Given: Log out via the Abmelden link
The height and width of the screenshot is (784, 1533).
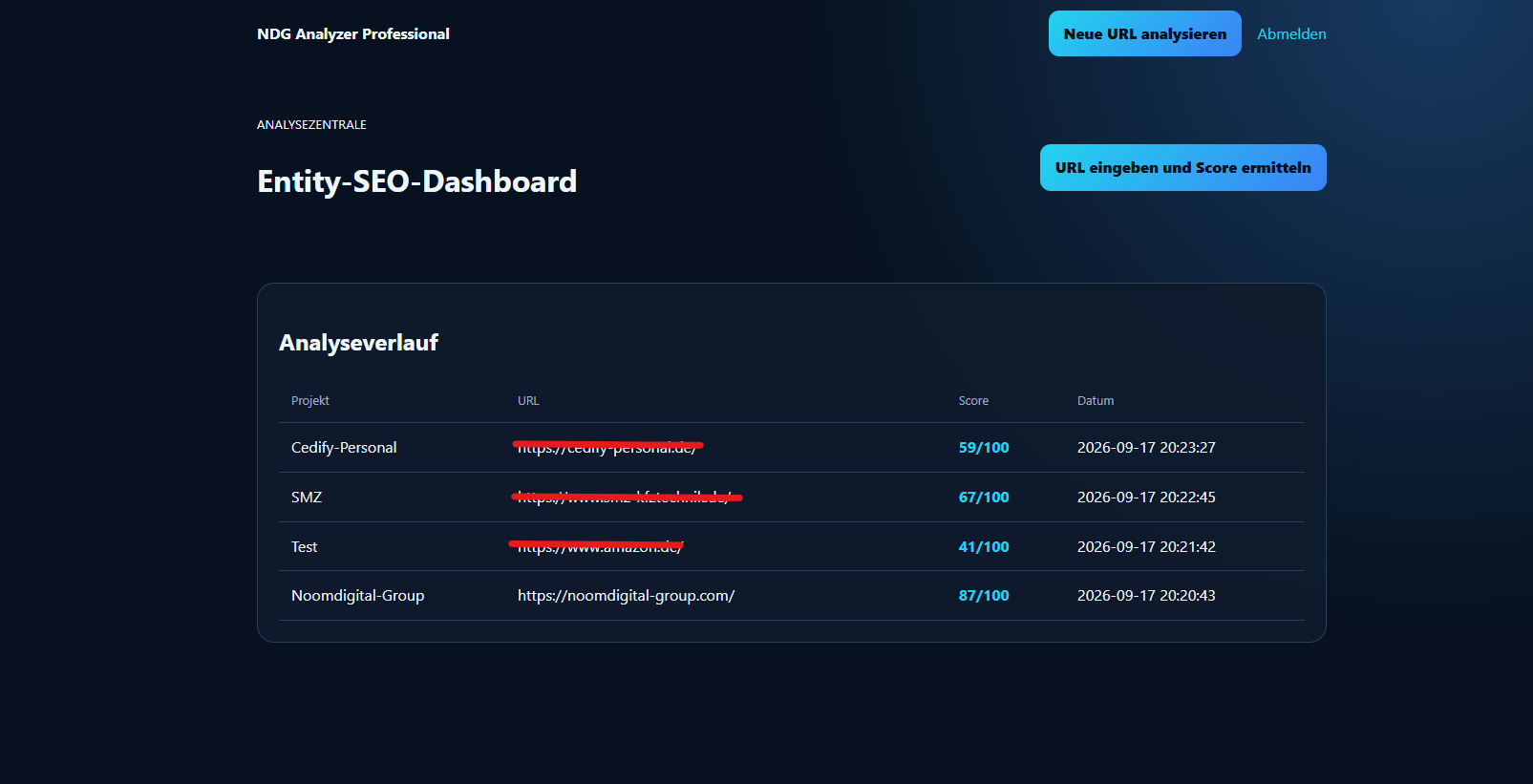Looking at the screenshot, I should click(1291, 33).
